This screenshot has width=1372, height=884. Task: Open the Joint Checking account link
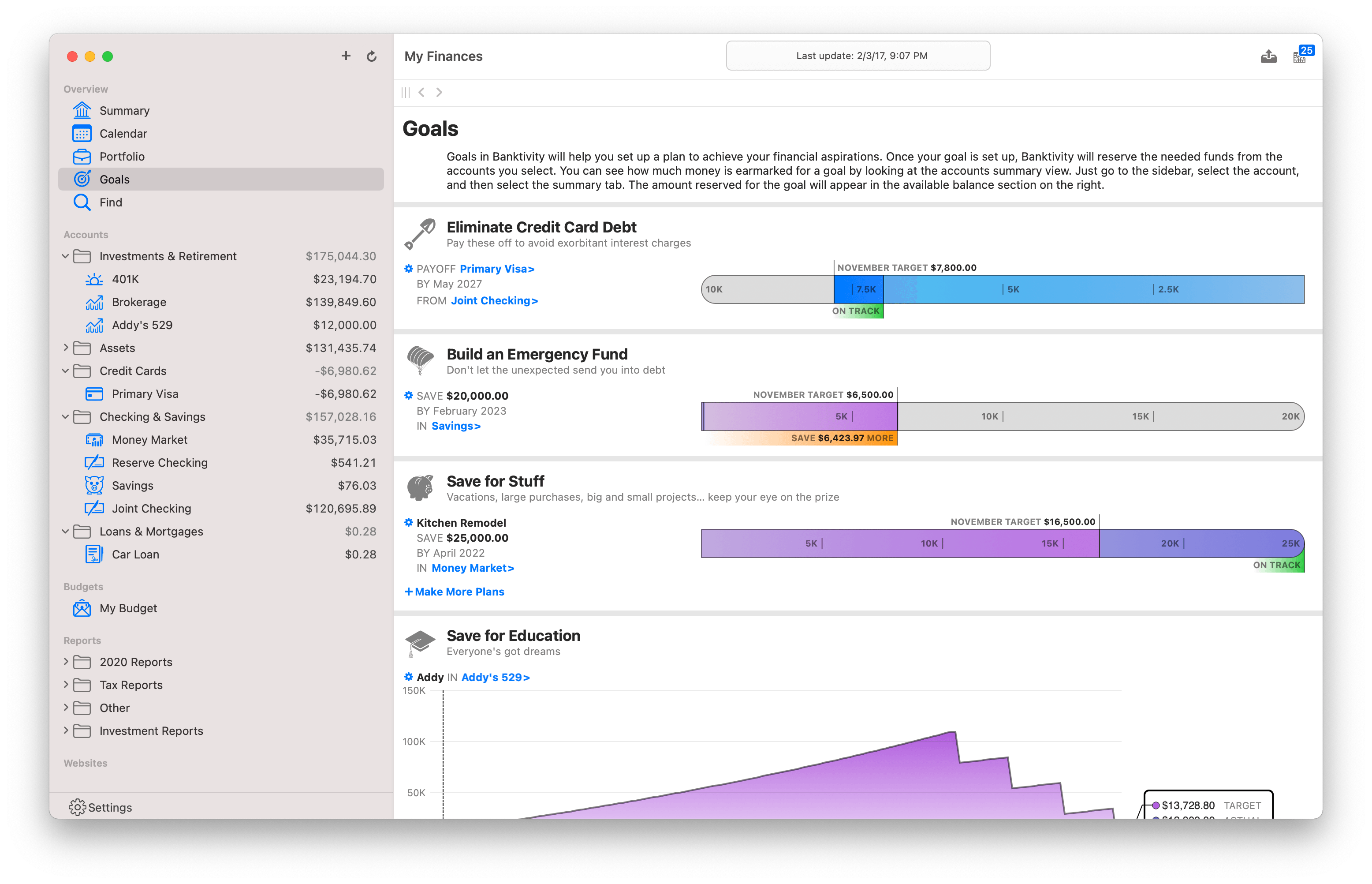click(x=493, y=300)
